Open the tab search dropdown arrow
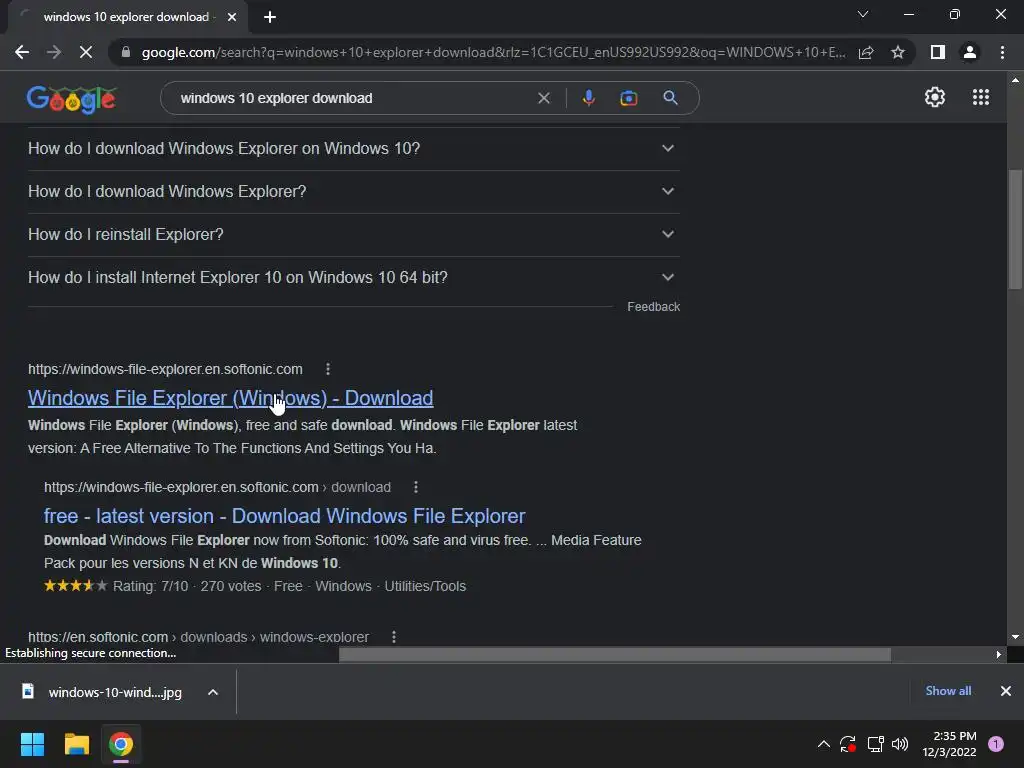1024x768 pixels. click(863, 14)
